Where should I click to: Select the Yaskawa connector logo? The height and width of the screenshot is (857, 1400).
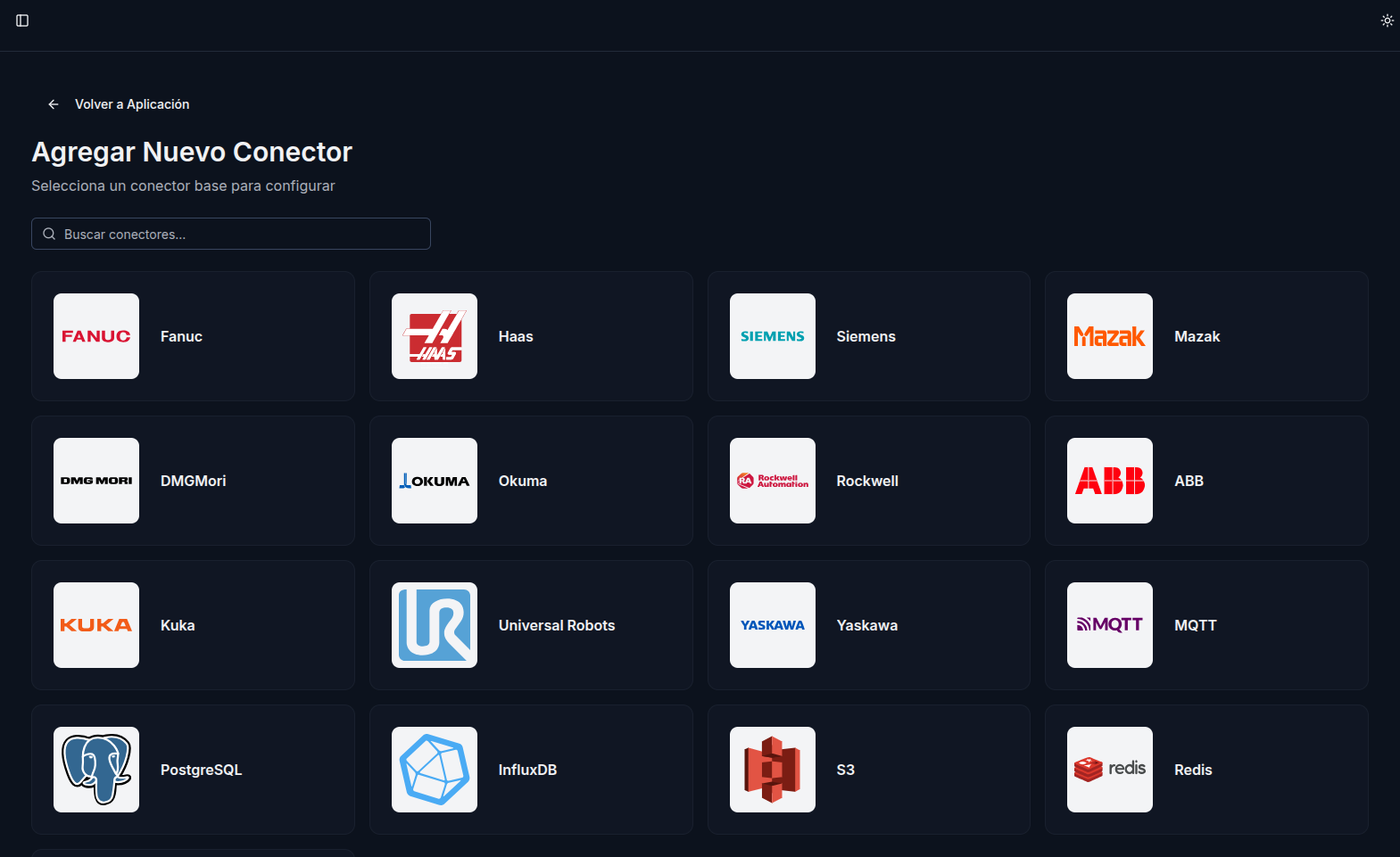coord(772,625)
